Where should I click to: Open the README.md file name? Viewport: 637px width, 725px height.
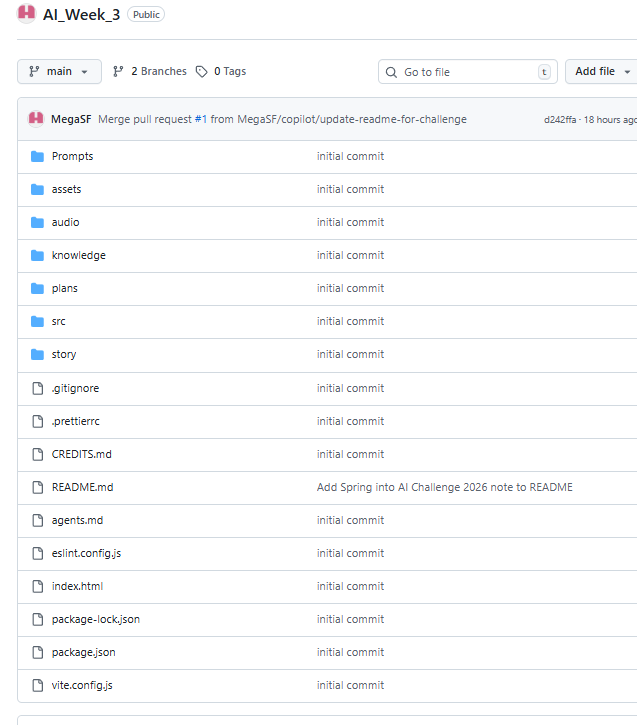click(x=83, y=487)
